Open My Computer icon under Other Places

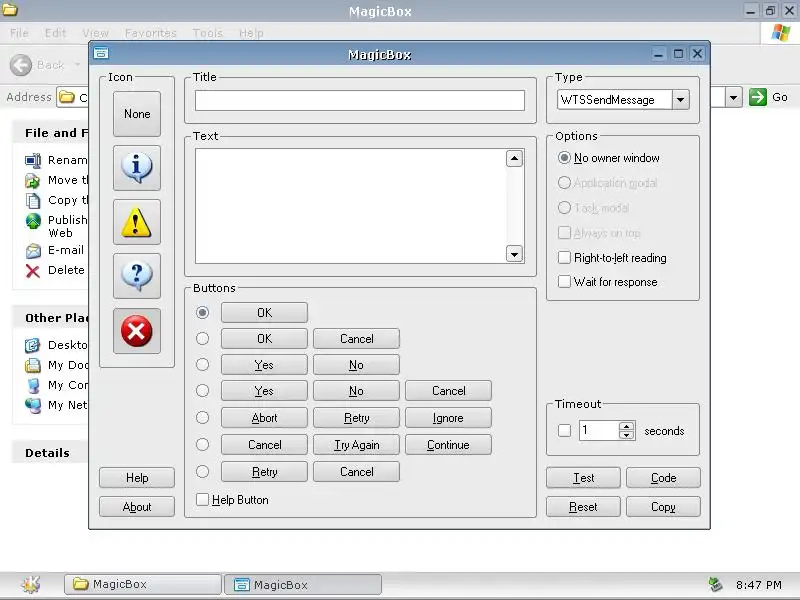click(33, 385)
